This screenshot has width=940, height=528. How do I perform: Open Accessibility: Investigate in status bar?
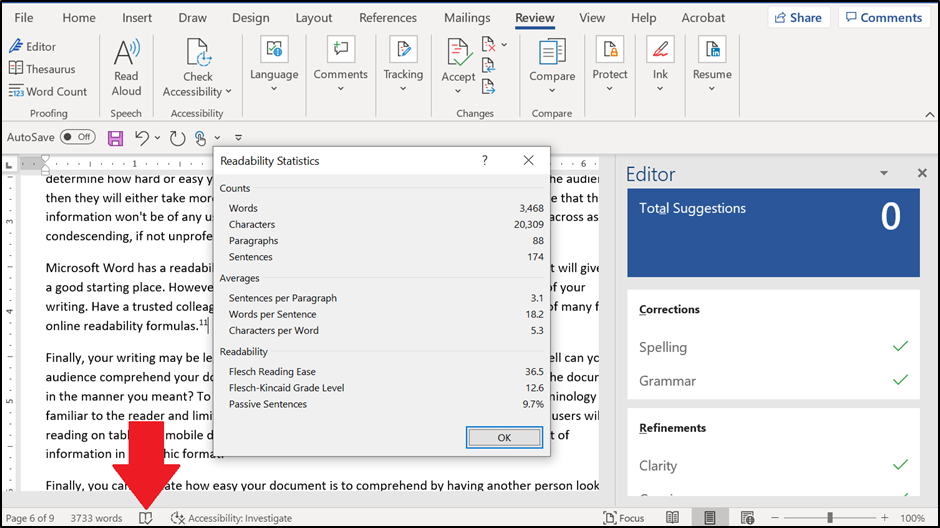[x=231, y=518]
